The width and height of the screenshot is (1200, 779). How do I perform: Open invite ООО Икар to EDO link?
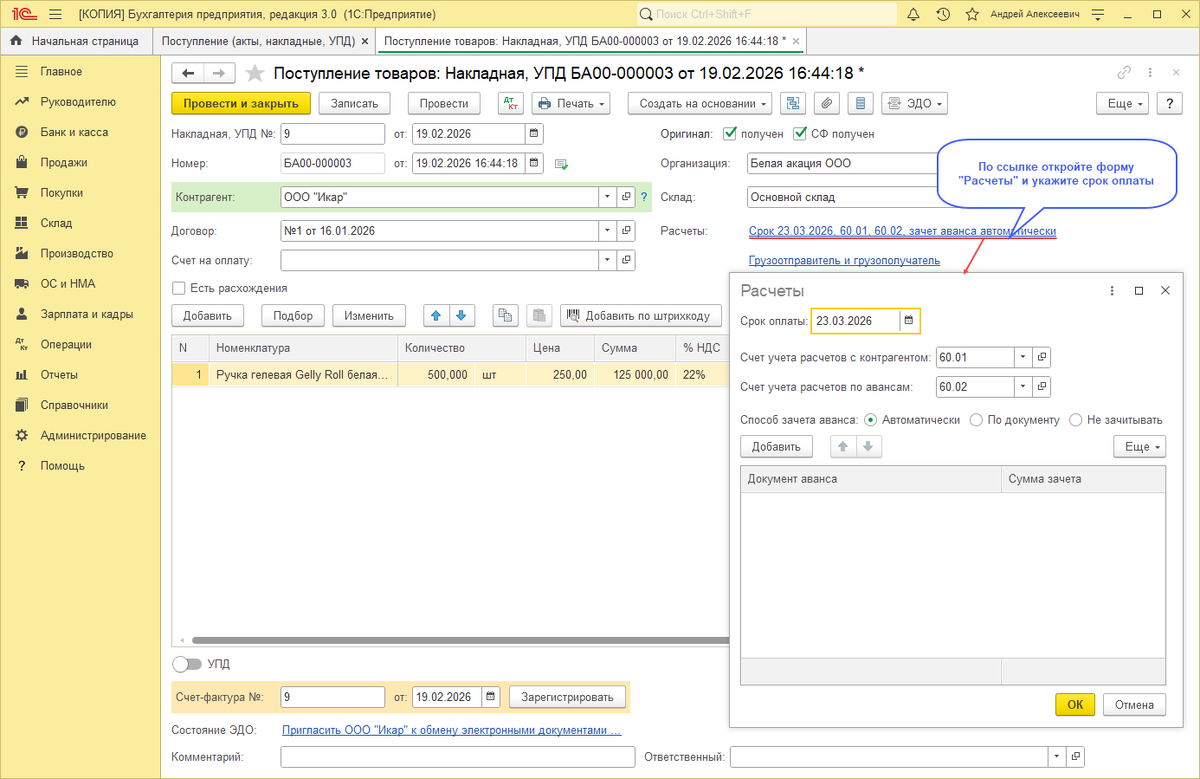(452, 730)
